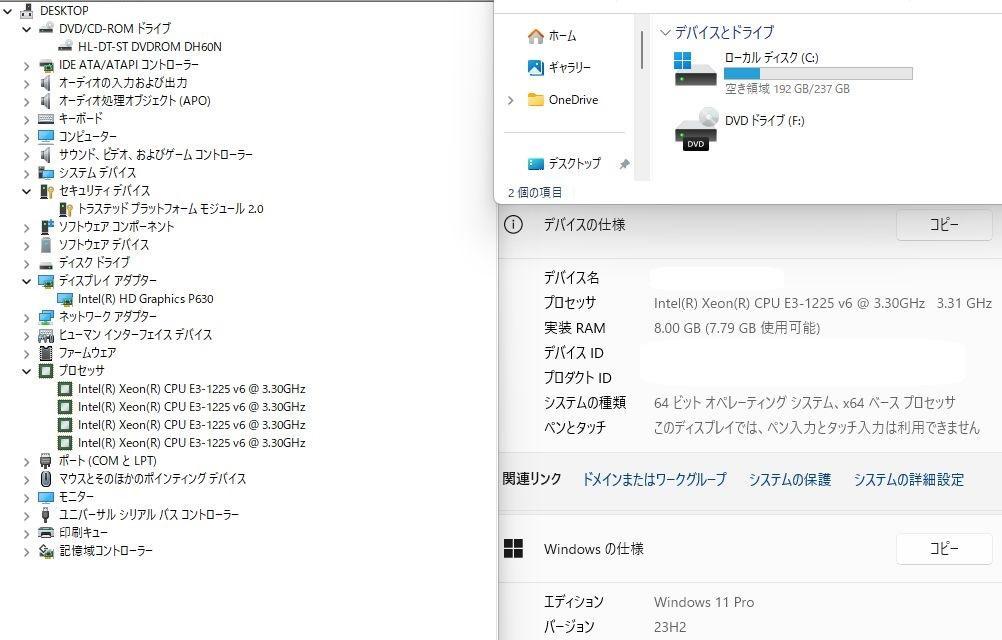The width and height of the screenshot is (1002, 640).
Task: Collapse the プロセッサ branch
Action: coord(27,371)
